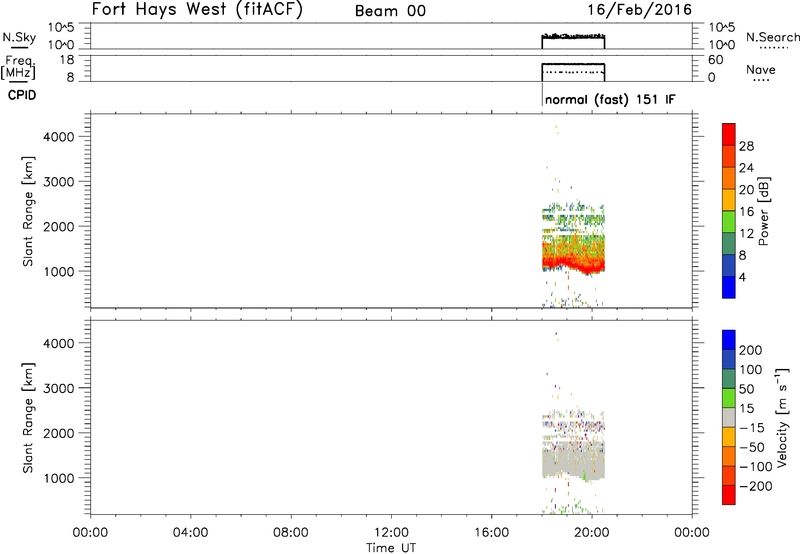The height and width of the screenshot is (554, 800).
Task: Click the 08:00 time tick label
Action: pos(290,533)
